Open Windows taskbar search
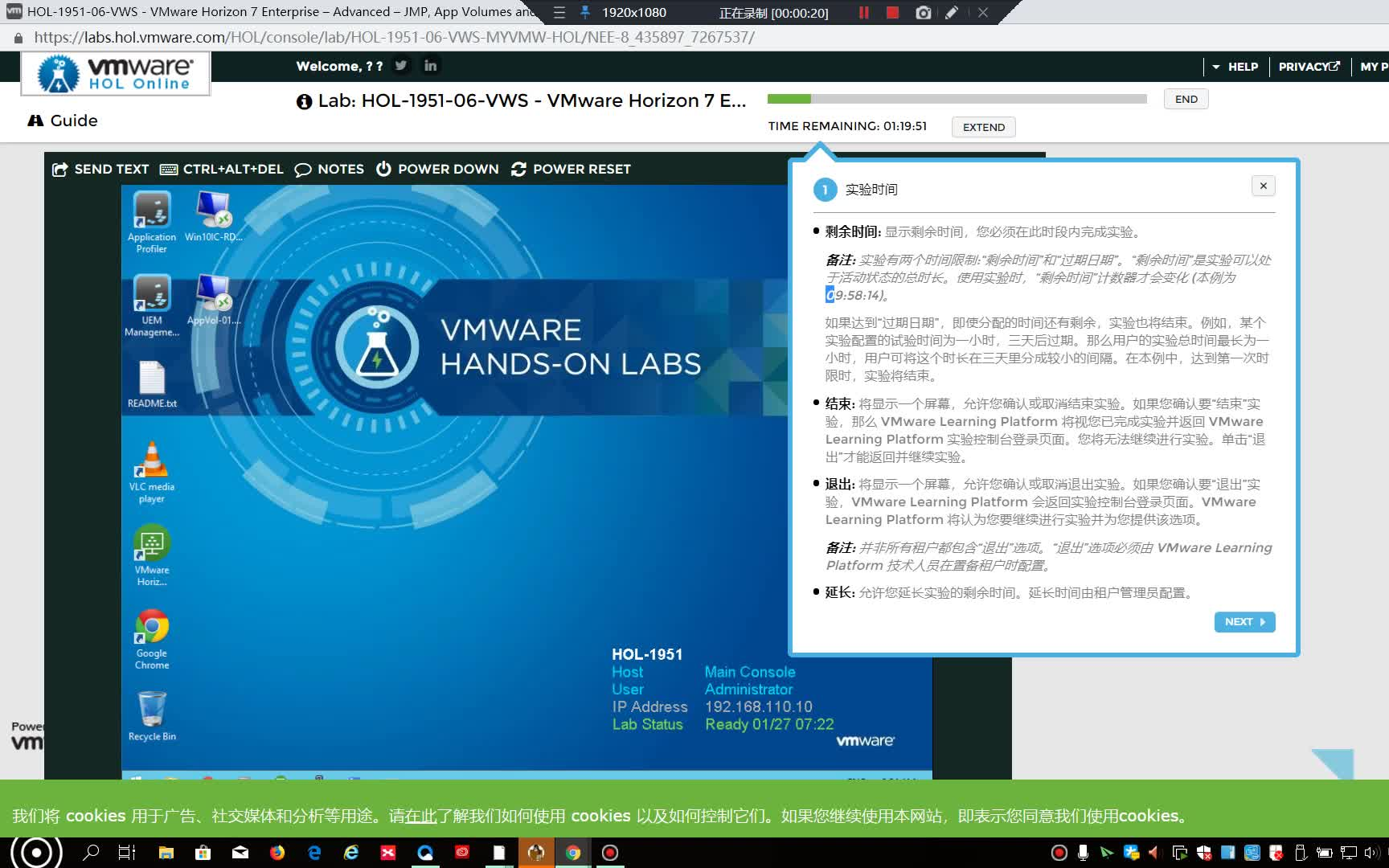Image resolution: width=1389 pixels, height=868 pixels. click(91, 852)
